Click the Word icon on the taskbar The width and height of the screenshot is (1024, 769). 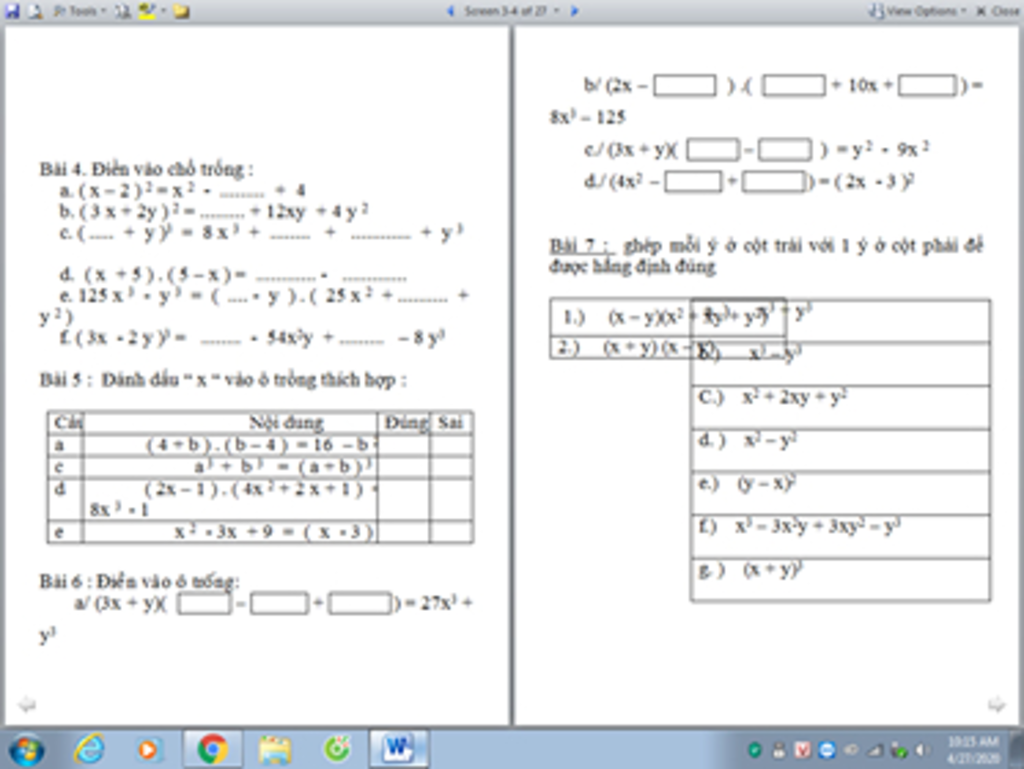[399, 749]
